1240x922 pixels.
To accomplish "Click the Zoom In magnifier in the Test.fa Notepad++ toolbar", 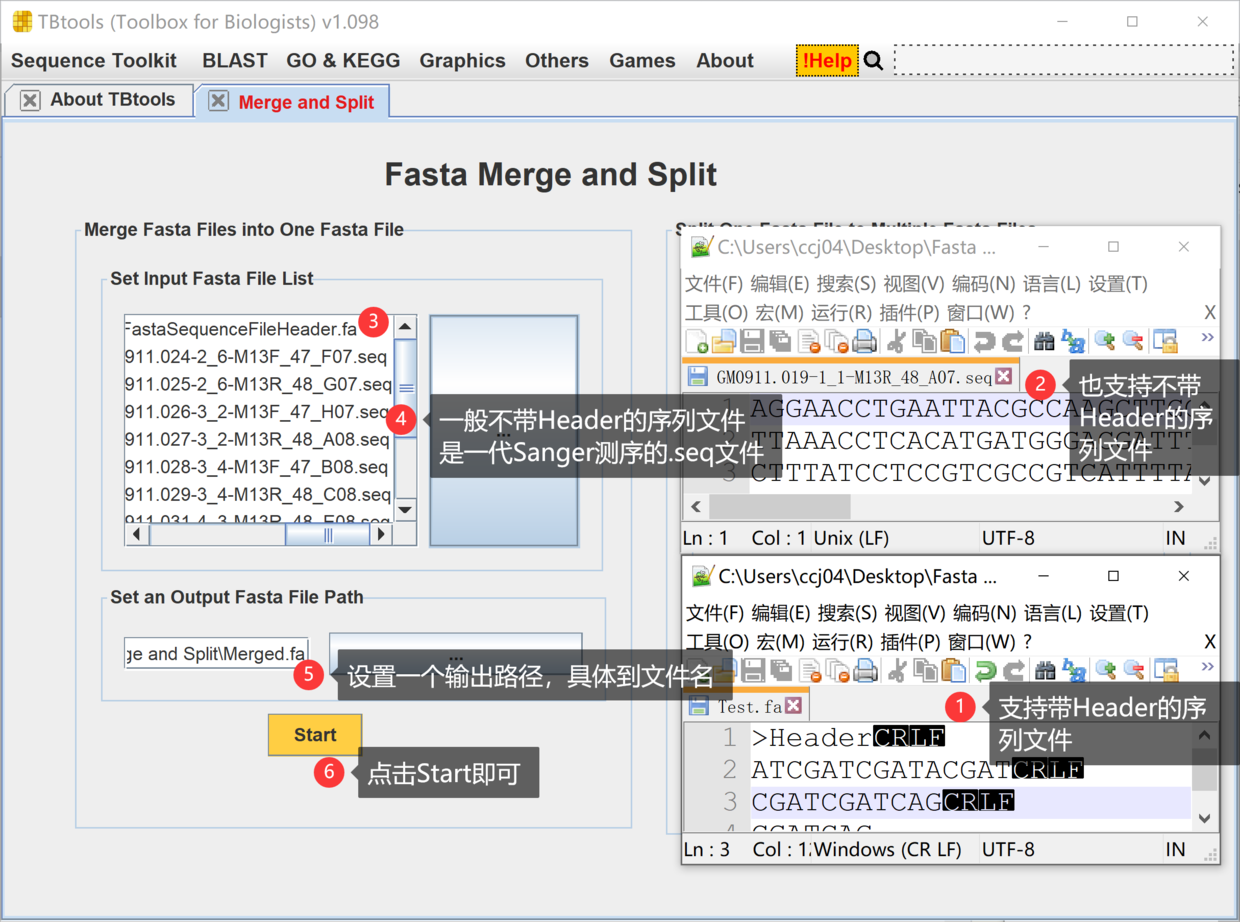I will [x=1105, y=670].
